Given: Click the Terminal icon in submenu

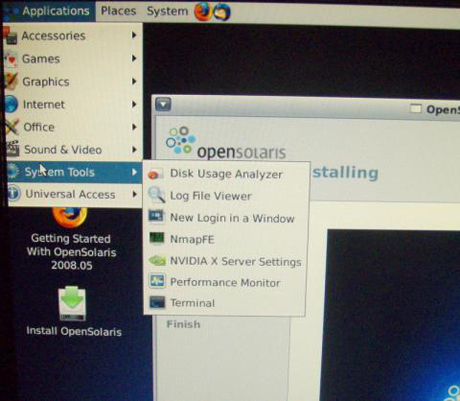Looking at the screenshot, I should click(157, 303).
